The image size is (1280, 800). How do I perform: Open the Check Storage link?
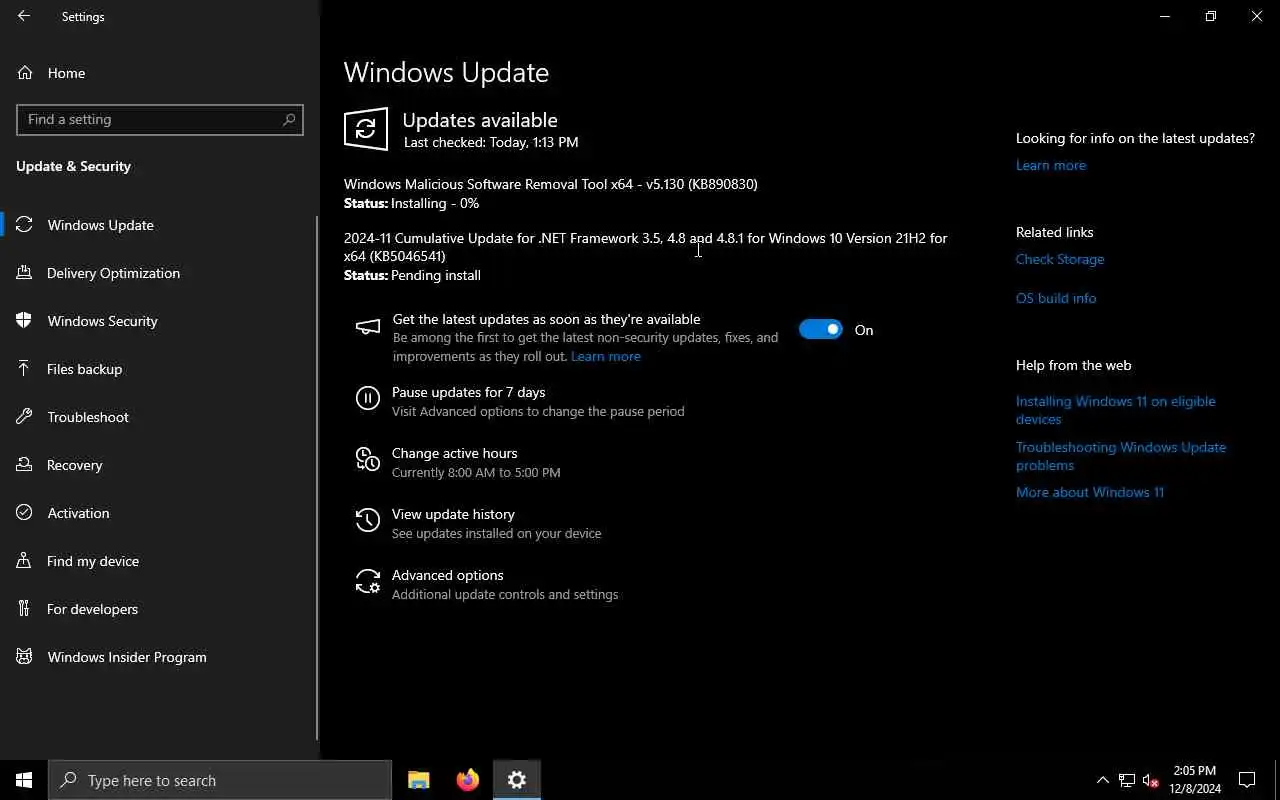(1060, 259)
